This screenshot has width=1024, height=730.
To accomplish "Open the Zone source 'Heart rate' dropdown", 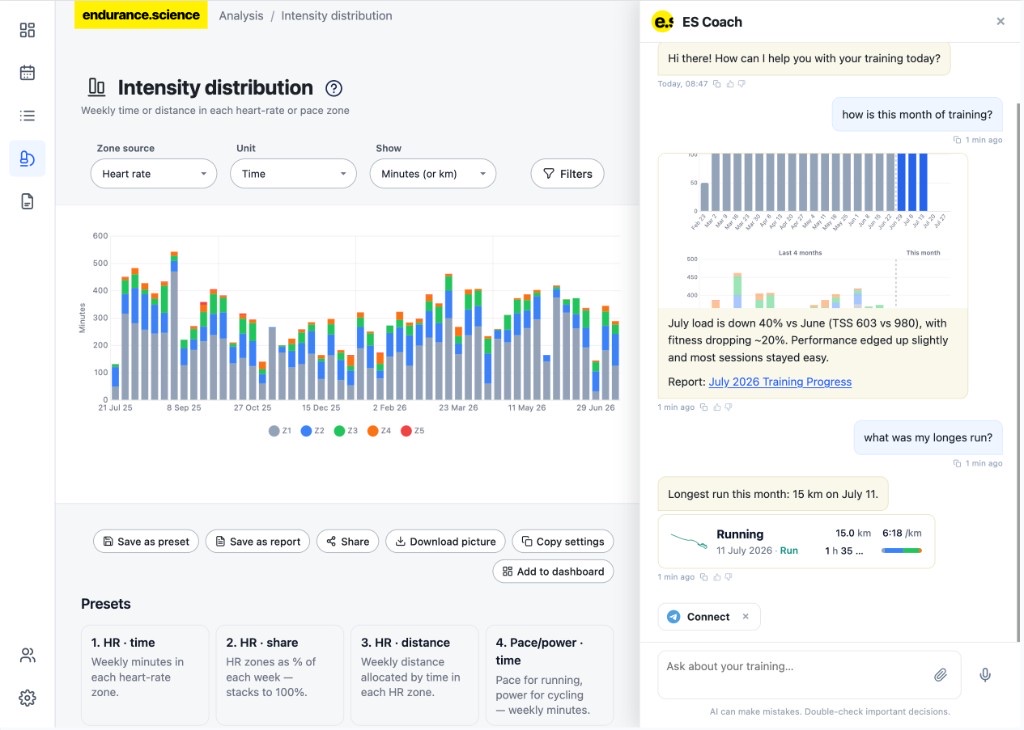I will pos(153,174).
